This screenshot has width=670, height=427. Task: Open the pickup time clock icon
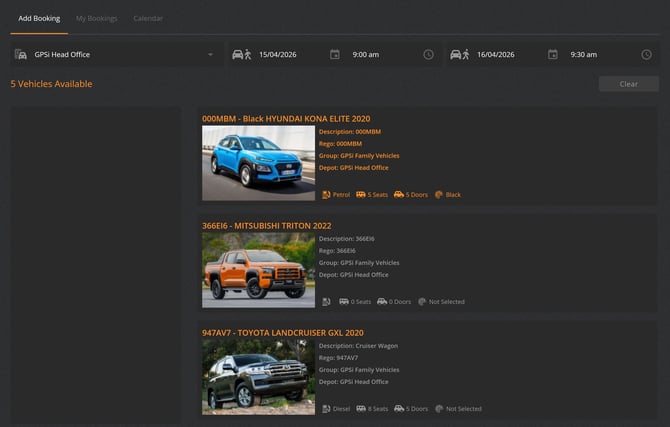pyautogui.click(x=428, y=54)
